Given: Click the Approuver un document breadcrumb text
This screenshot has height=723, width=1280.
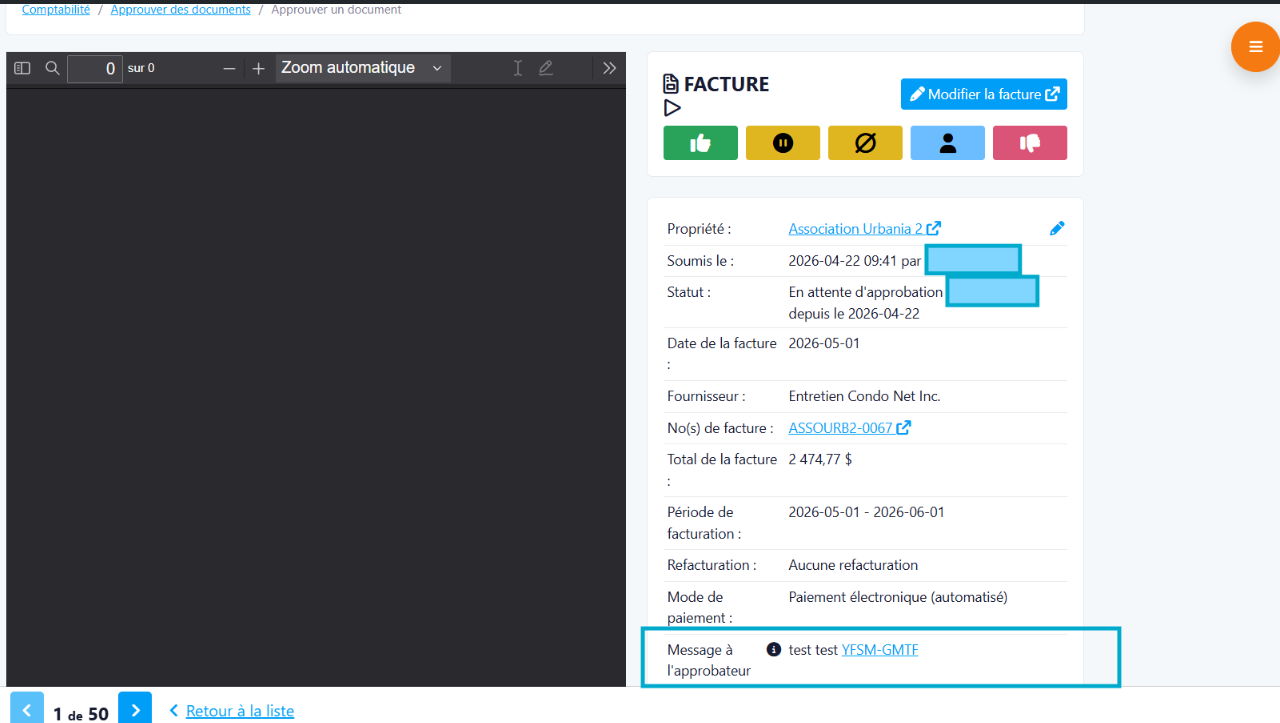Looking at the screenshot, I should pos(336,9).
